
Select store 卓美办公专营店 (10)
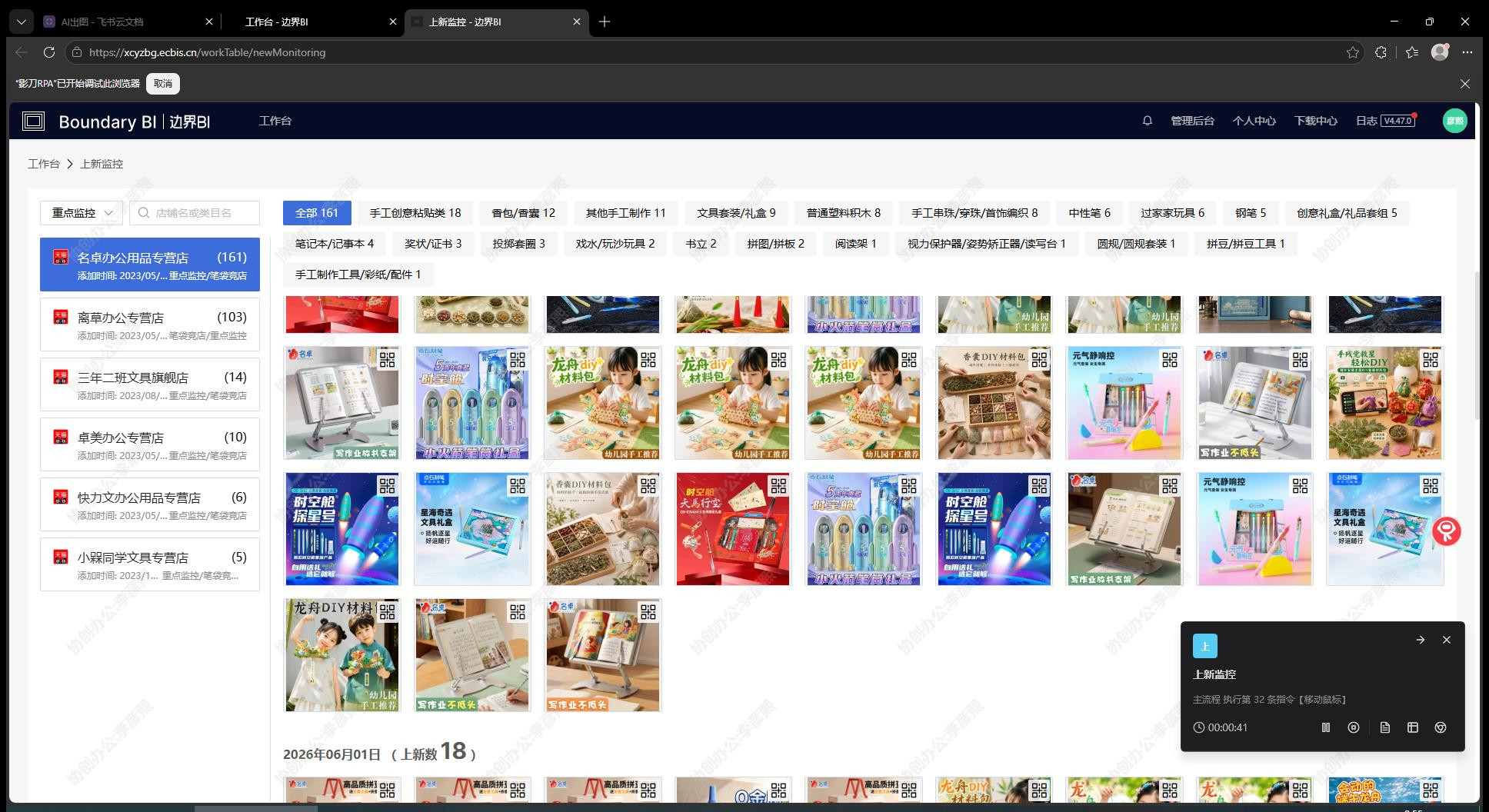point(150,444)
